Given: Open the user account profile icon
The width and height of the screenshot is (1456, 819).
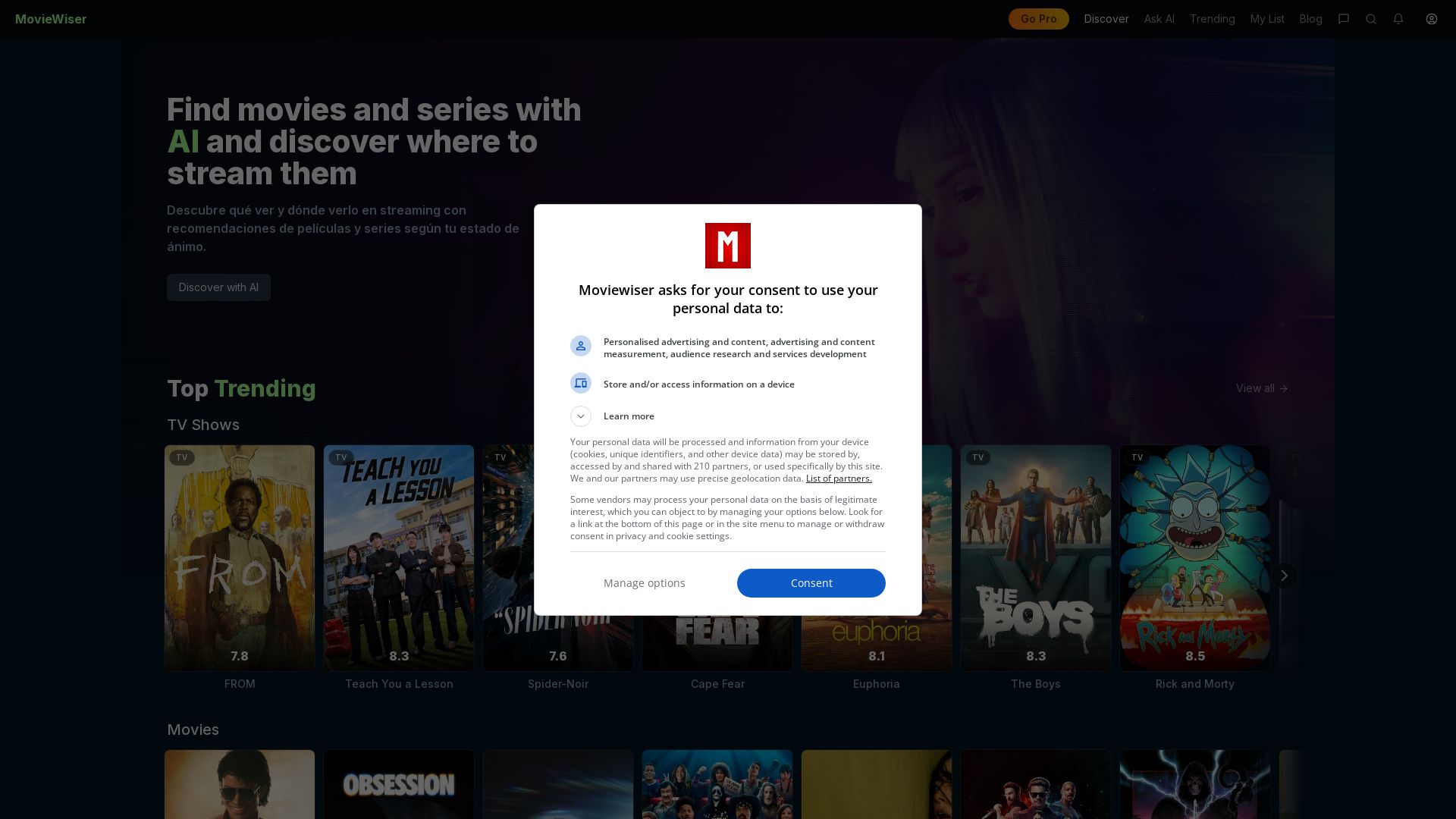Looking at the screenshot, I should tap(1432, 19).
